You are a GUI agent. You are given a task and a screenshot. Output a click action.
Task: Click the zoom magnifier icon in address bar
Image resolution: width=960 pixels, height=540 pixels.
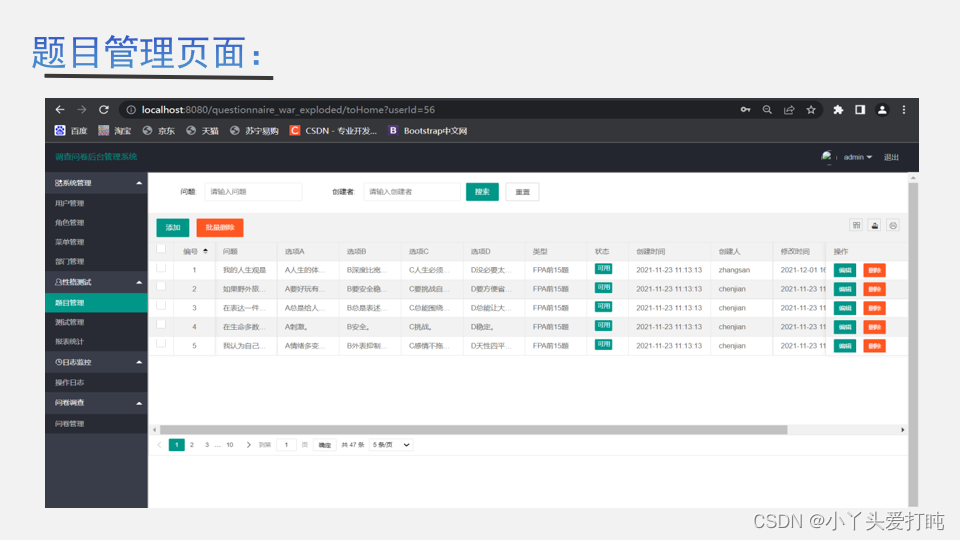coord(767,110)
